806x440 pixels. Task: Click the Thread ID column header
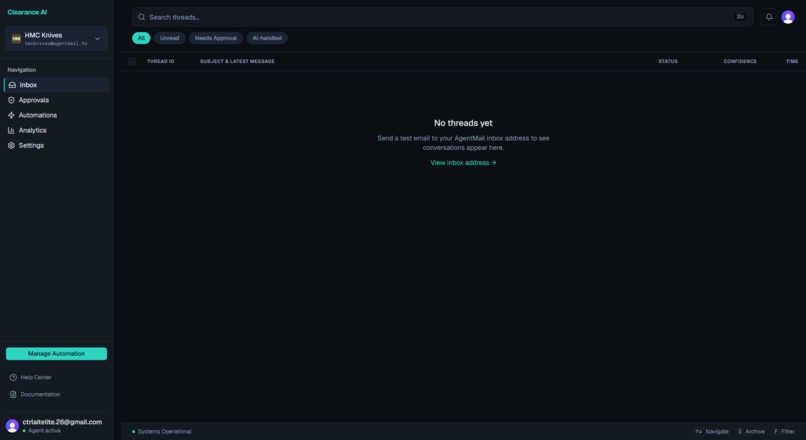pos(160,61)
